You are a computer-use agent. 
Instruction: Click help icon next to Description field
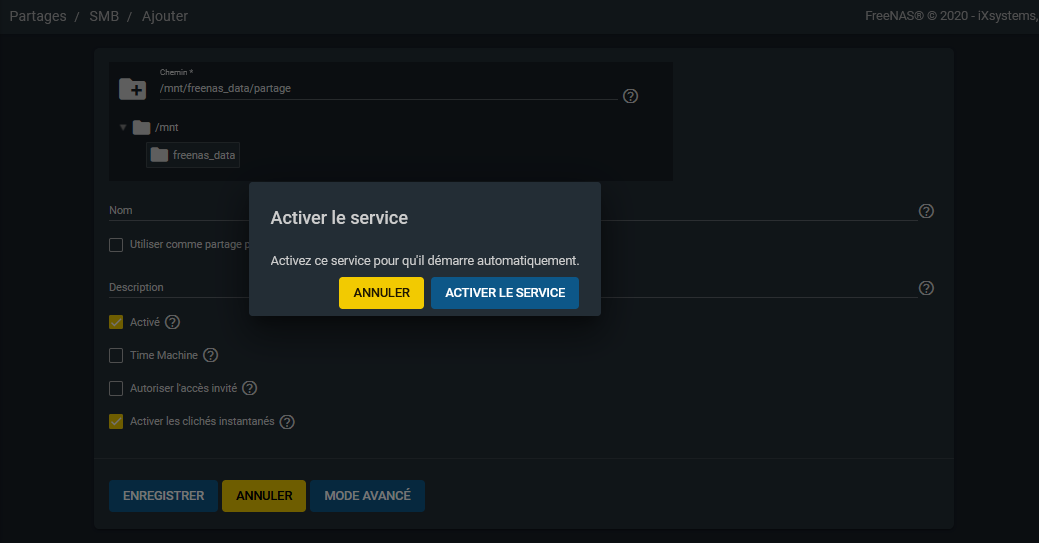pos(926,288)
